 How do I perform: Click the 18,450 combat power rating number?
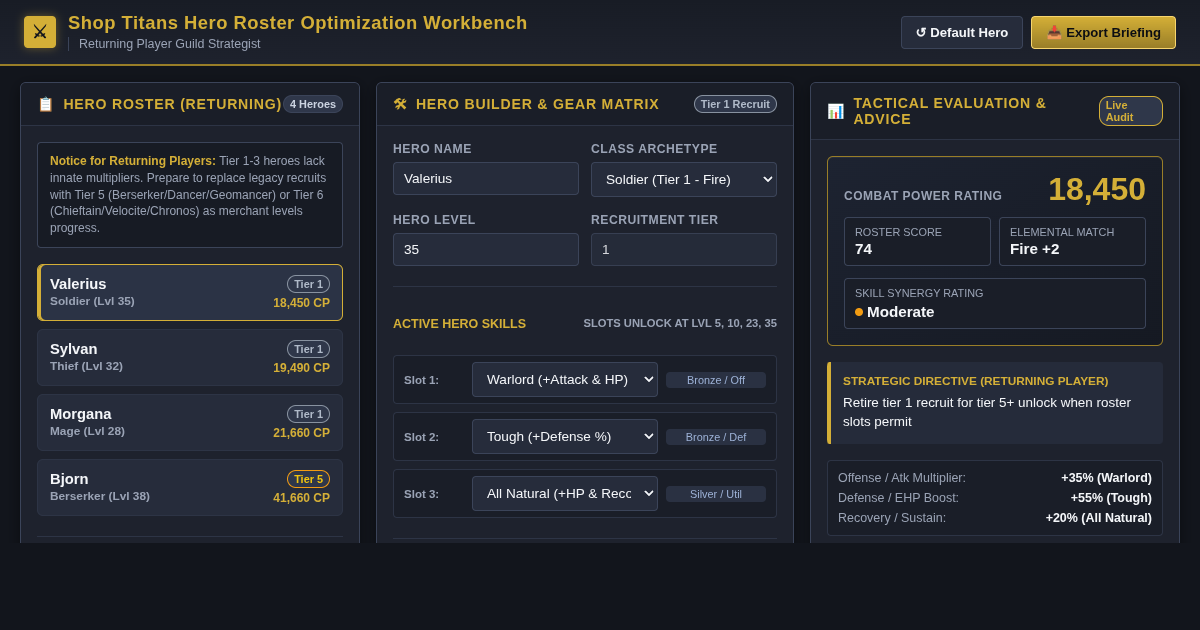[x=1096, y=189]
